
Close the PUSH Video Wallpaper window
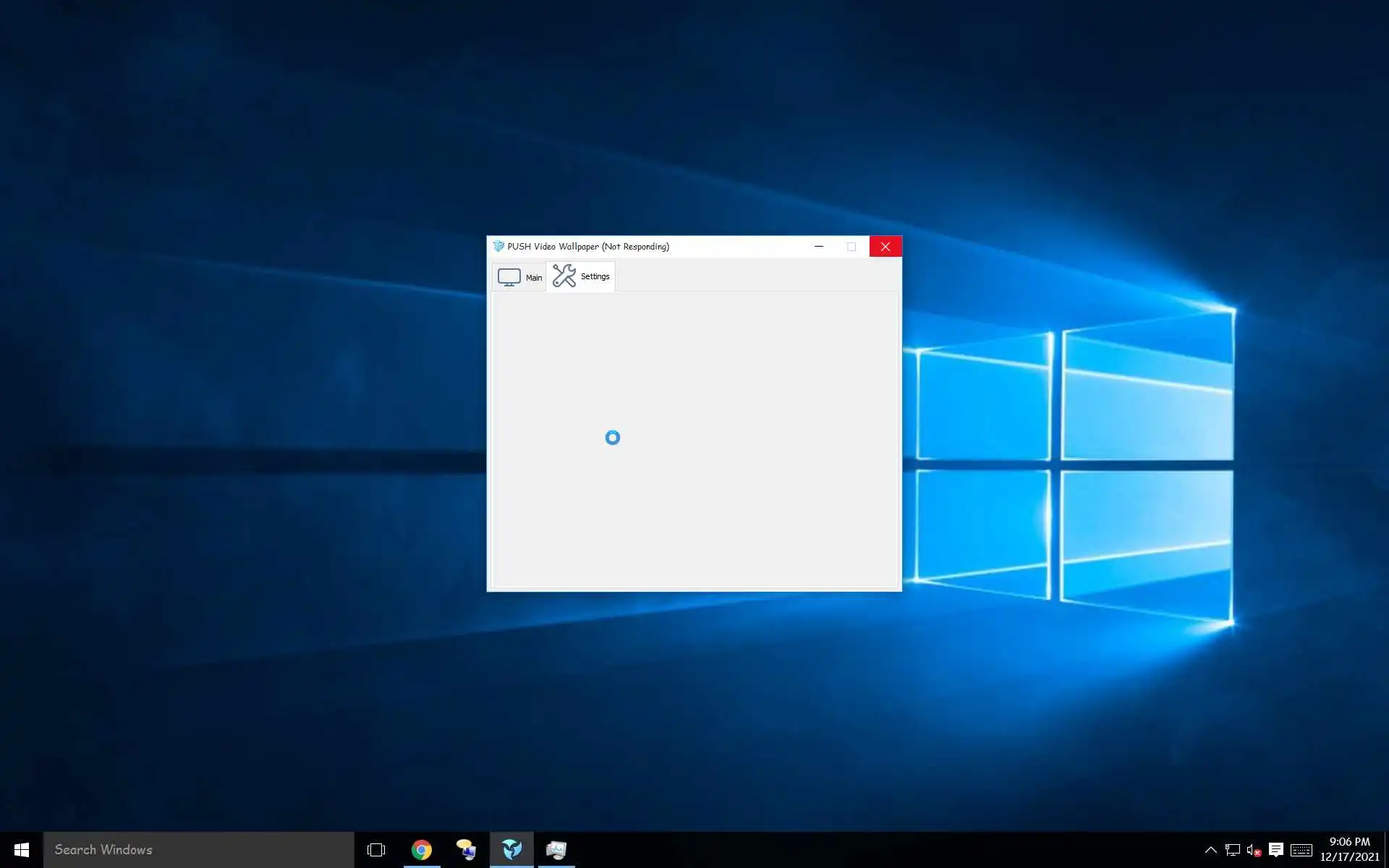point(885,247)
